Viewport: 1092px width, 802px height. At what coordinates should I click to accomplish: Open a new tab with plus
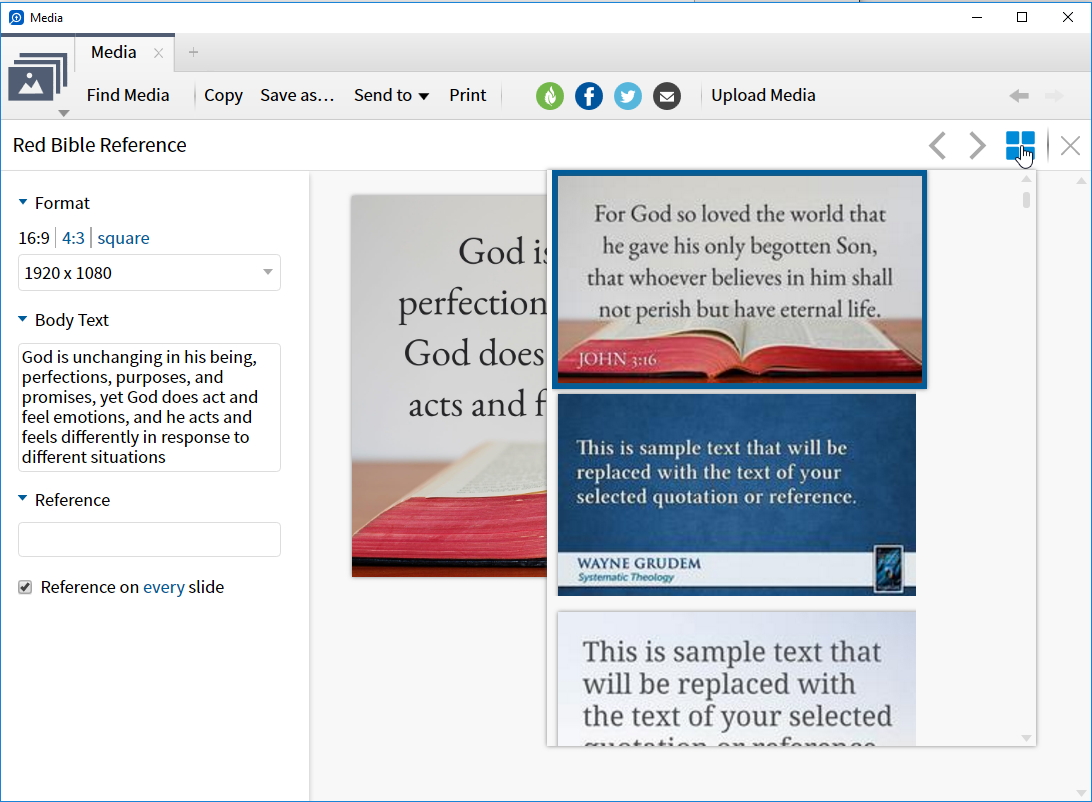(194, 52)
